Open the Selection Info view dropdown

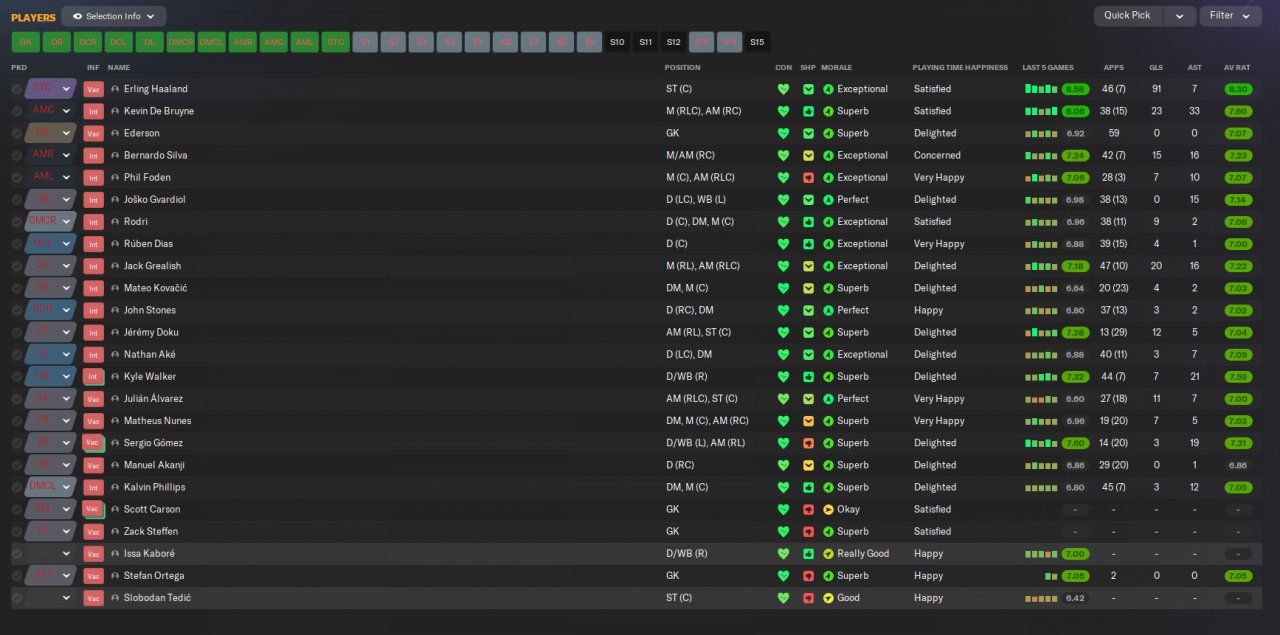pyautogui.click(x=114, y=16)
